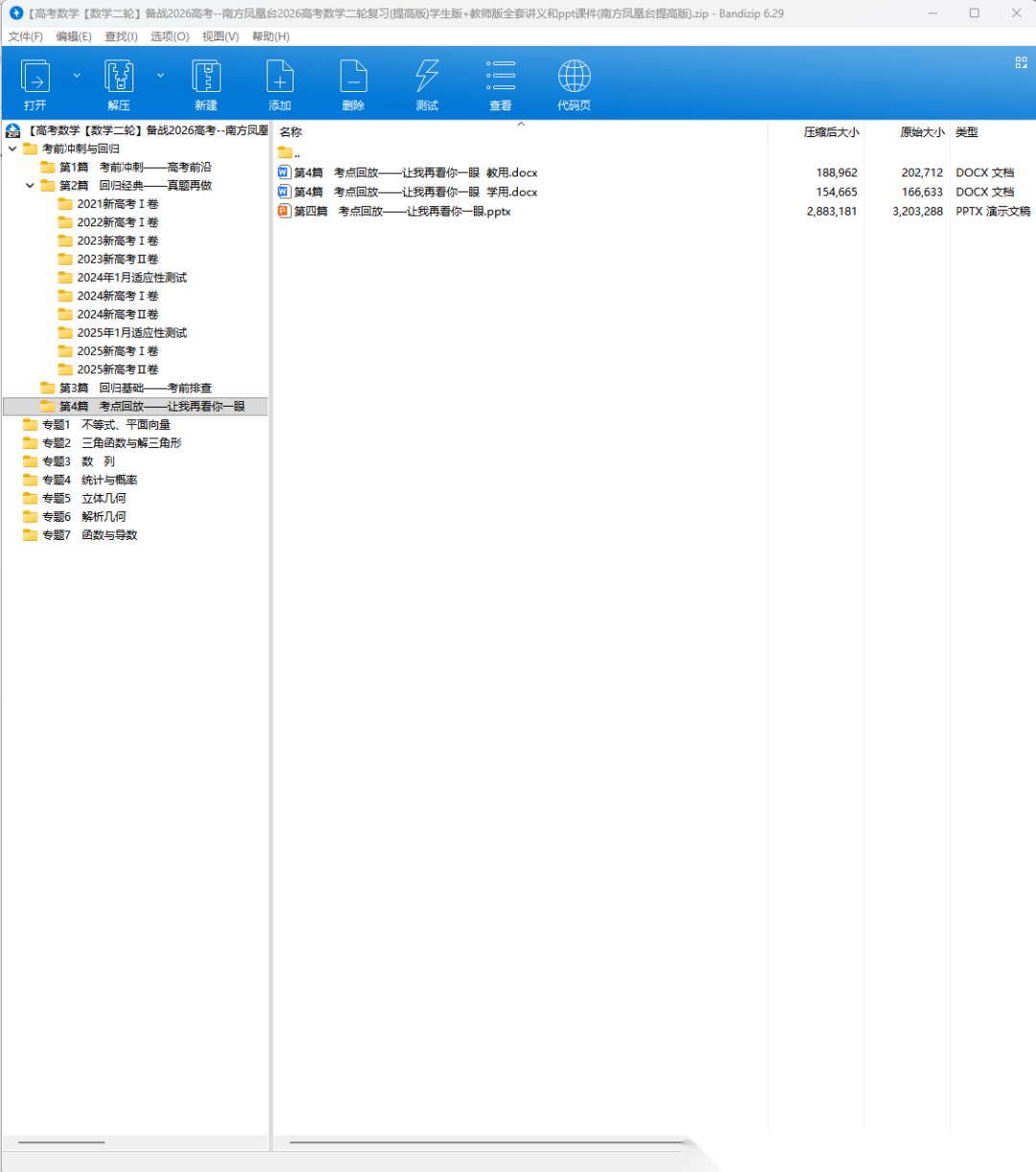Viewport: 1036px width, 1172px height.
Task: Open the 文件(F) menu
Action: coord(26,36)
